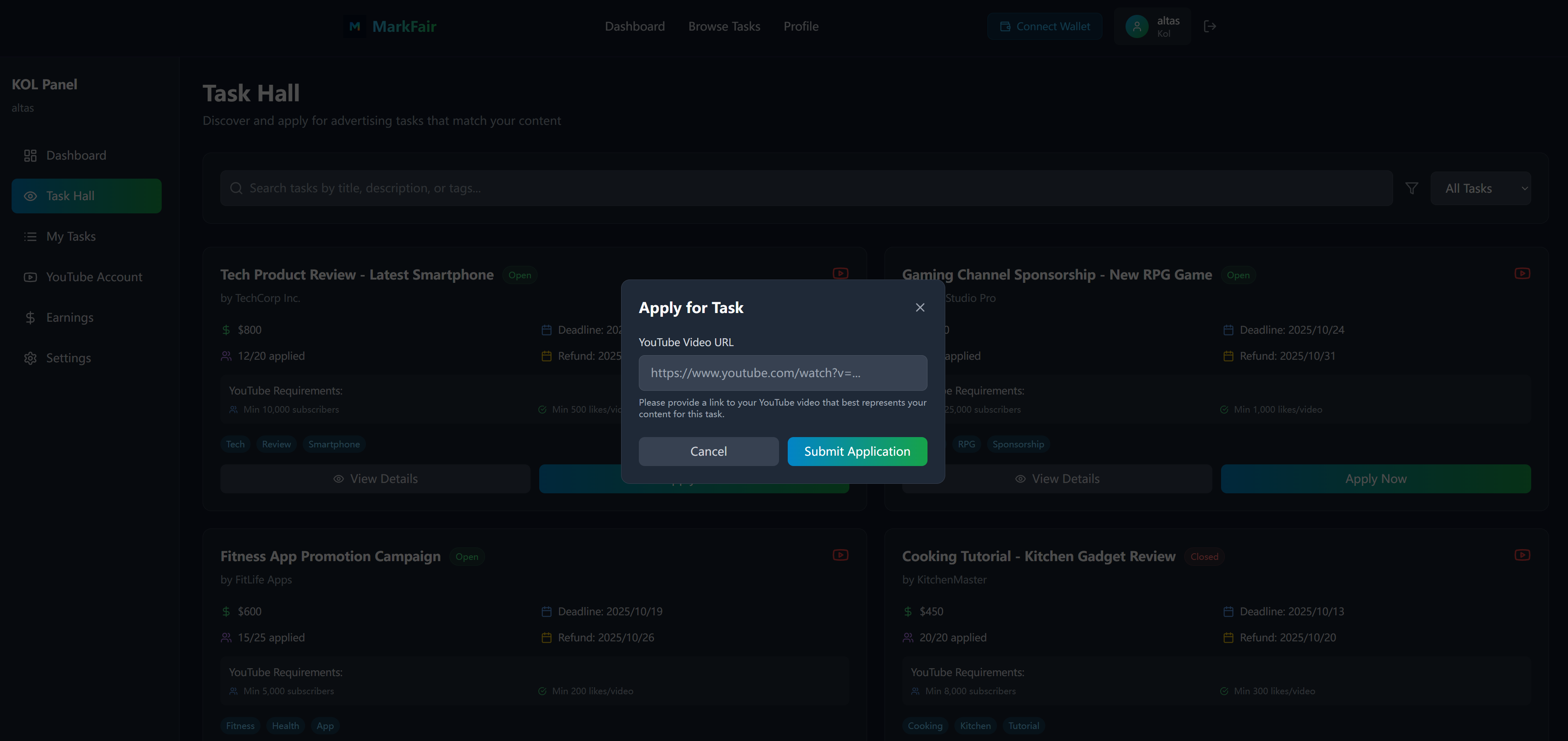Open Dashboard in the KOL sidebar
Image resolution: width=1568 pixels, height=741 pixels.
[x=76, y=155]
